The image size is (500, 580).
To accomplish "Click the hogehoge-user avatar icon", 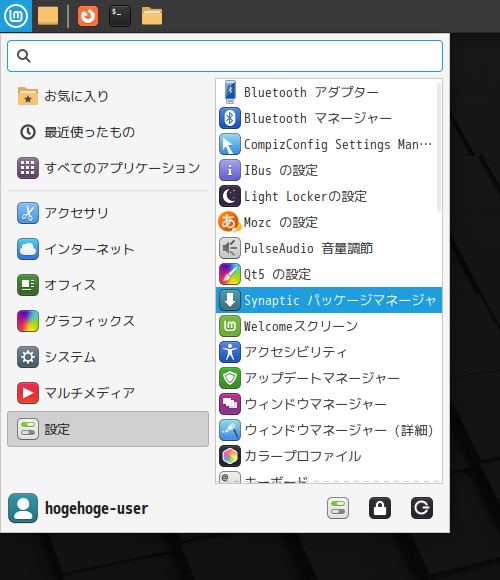I will [23, 508].
